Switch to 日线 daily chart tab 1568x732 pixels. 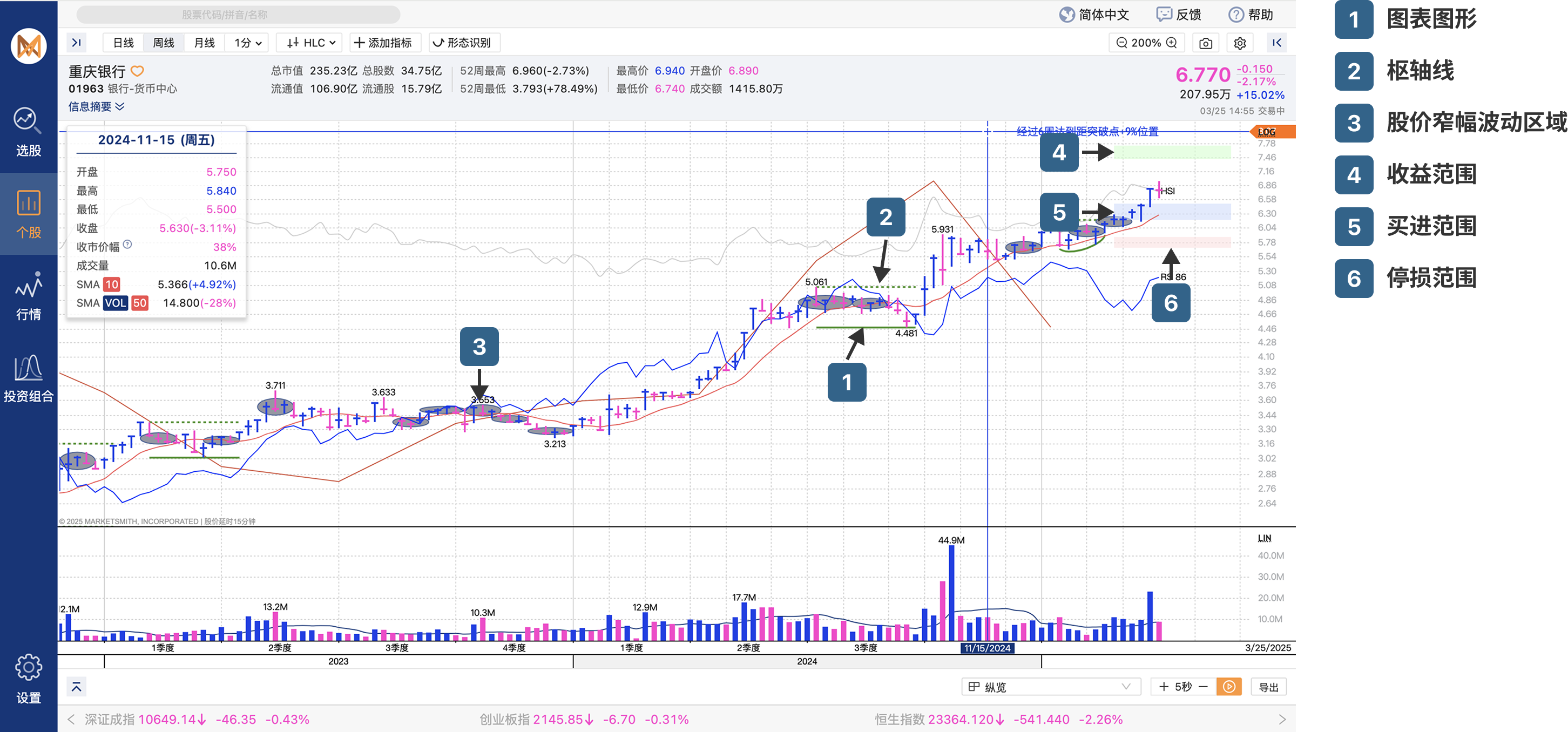click(123, 43)
